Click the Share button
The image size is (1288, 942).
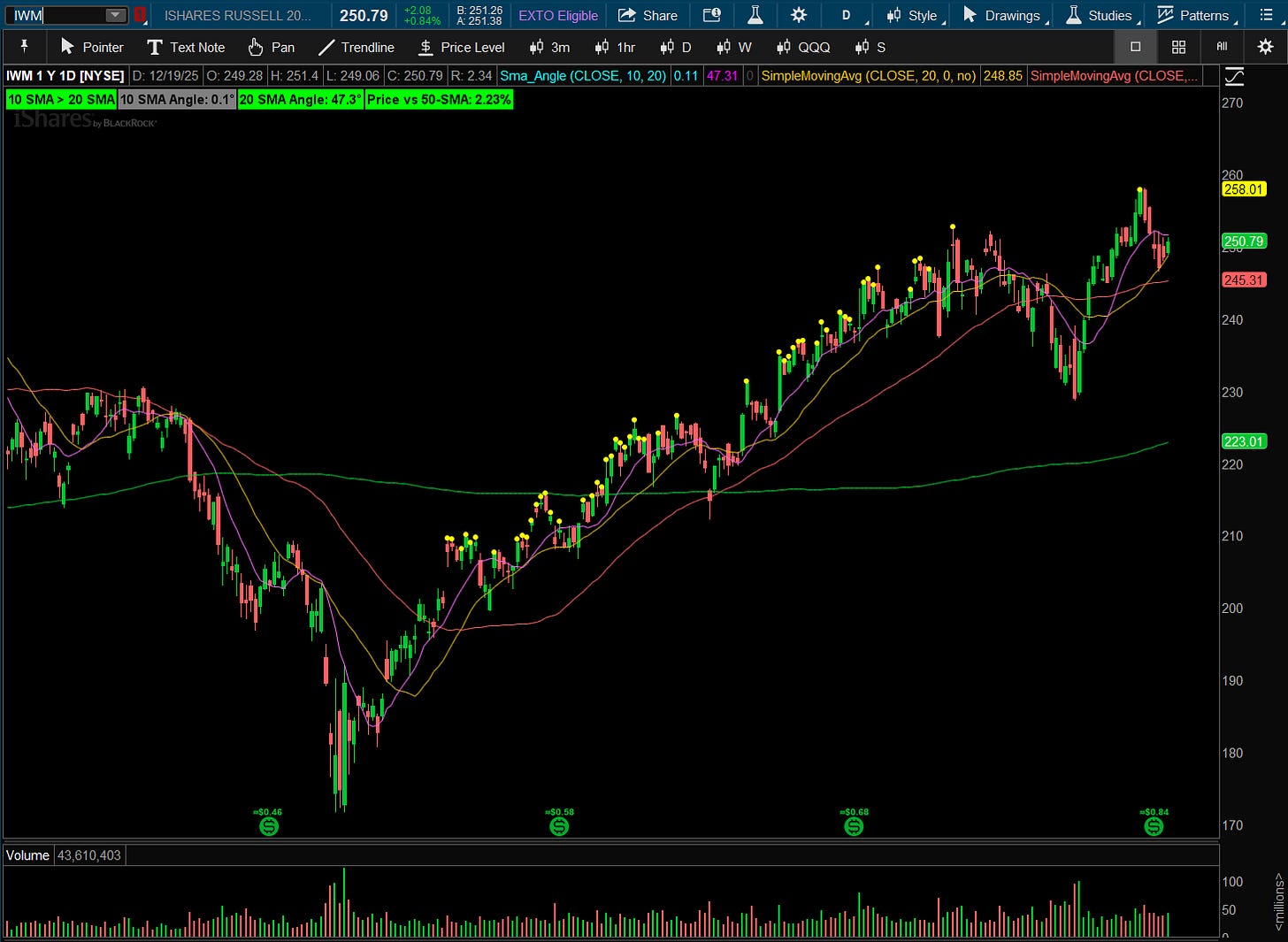(x=648, y=15)
